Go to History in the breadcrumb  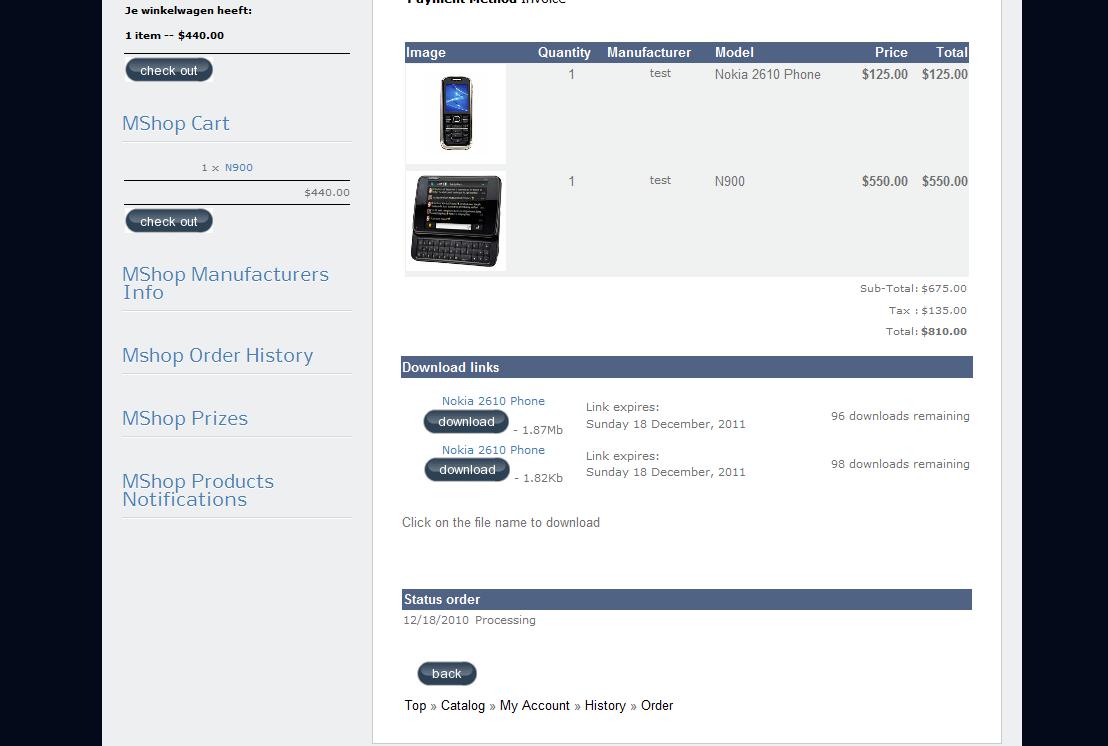point(605,706)
